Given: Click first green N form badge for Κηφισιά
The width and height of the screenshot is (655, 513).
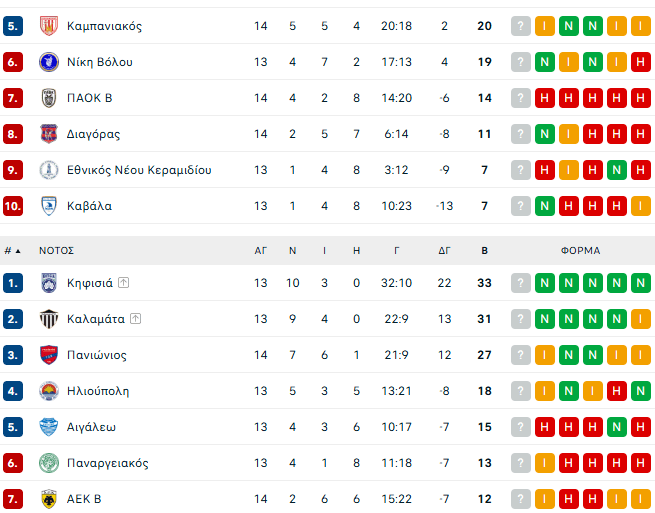Looking at the screenshot, I should (x=545, y=283).
